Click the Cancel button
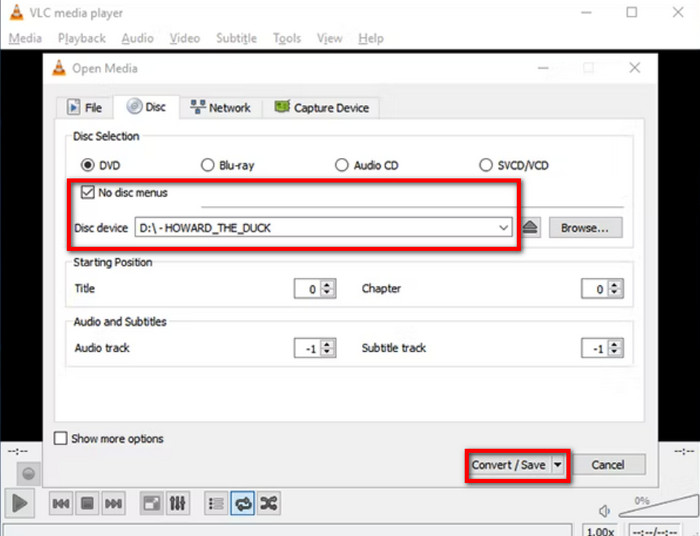This screenshot has height=536, width=700. pos(608,465)
